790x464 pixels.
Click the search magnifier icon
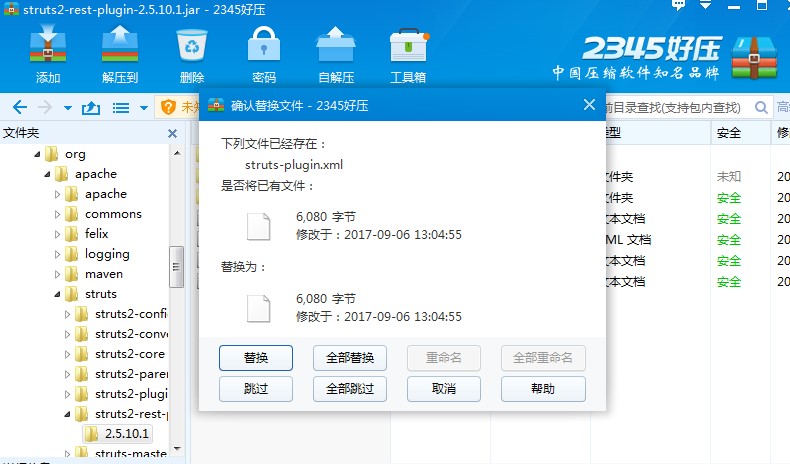pyautogui.click(x=762, y=107)
